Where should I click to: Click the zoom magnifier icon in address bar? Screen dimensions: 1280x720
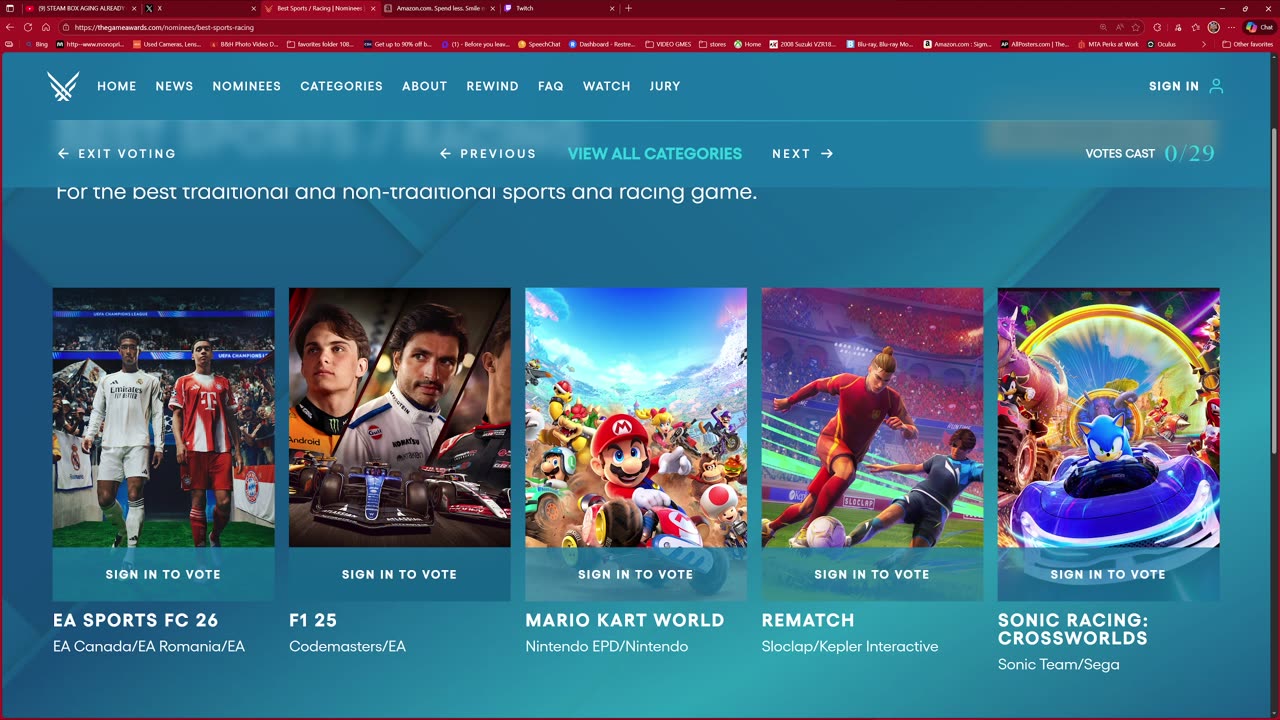pos(1102,27)
